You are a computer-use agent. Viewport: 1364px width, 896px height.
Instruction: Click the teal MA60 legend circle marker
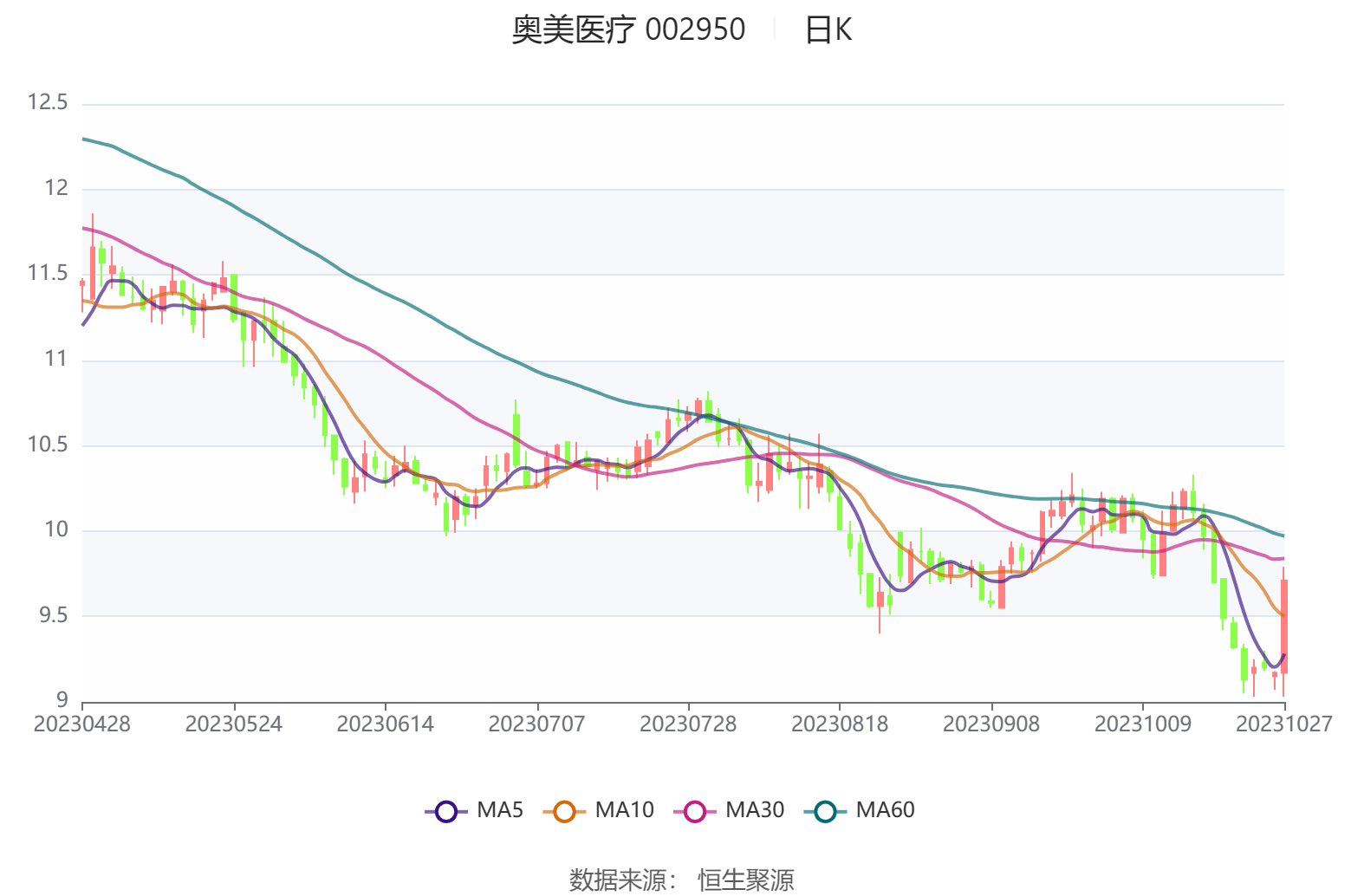pos(825,811)
